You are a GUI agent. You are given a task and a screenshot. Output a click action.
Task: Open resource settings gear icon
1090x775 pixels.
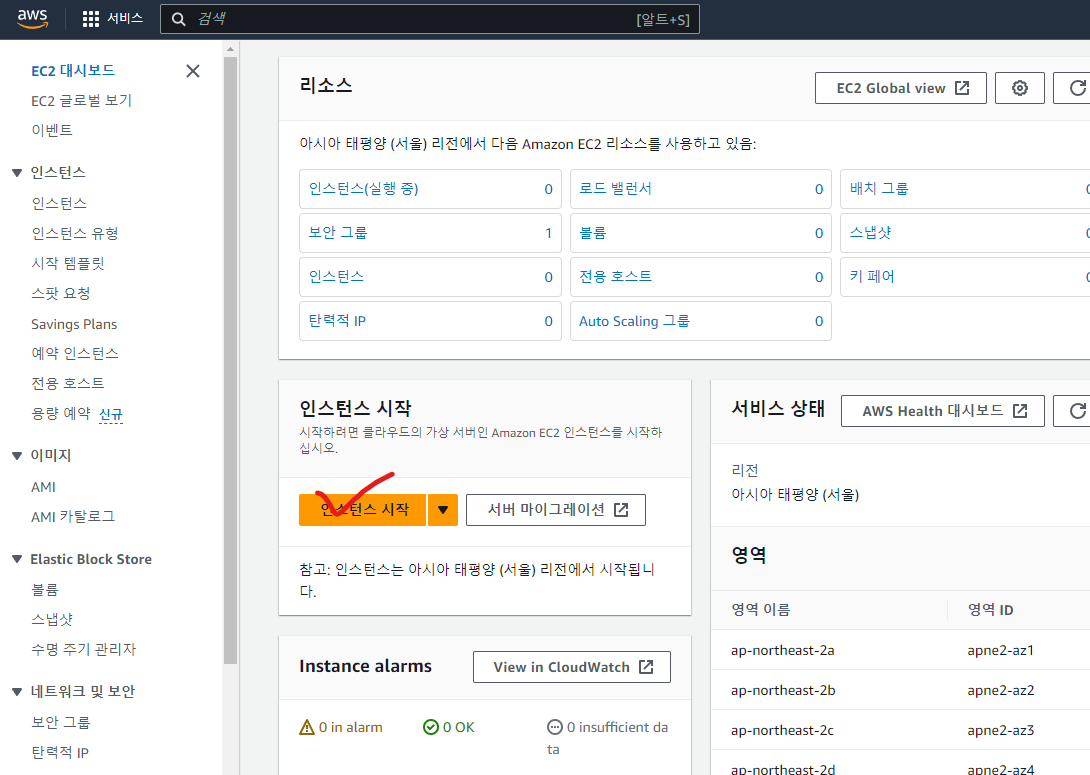[1019, 88]
